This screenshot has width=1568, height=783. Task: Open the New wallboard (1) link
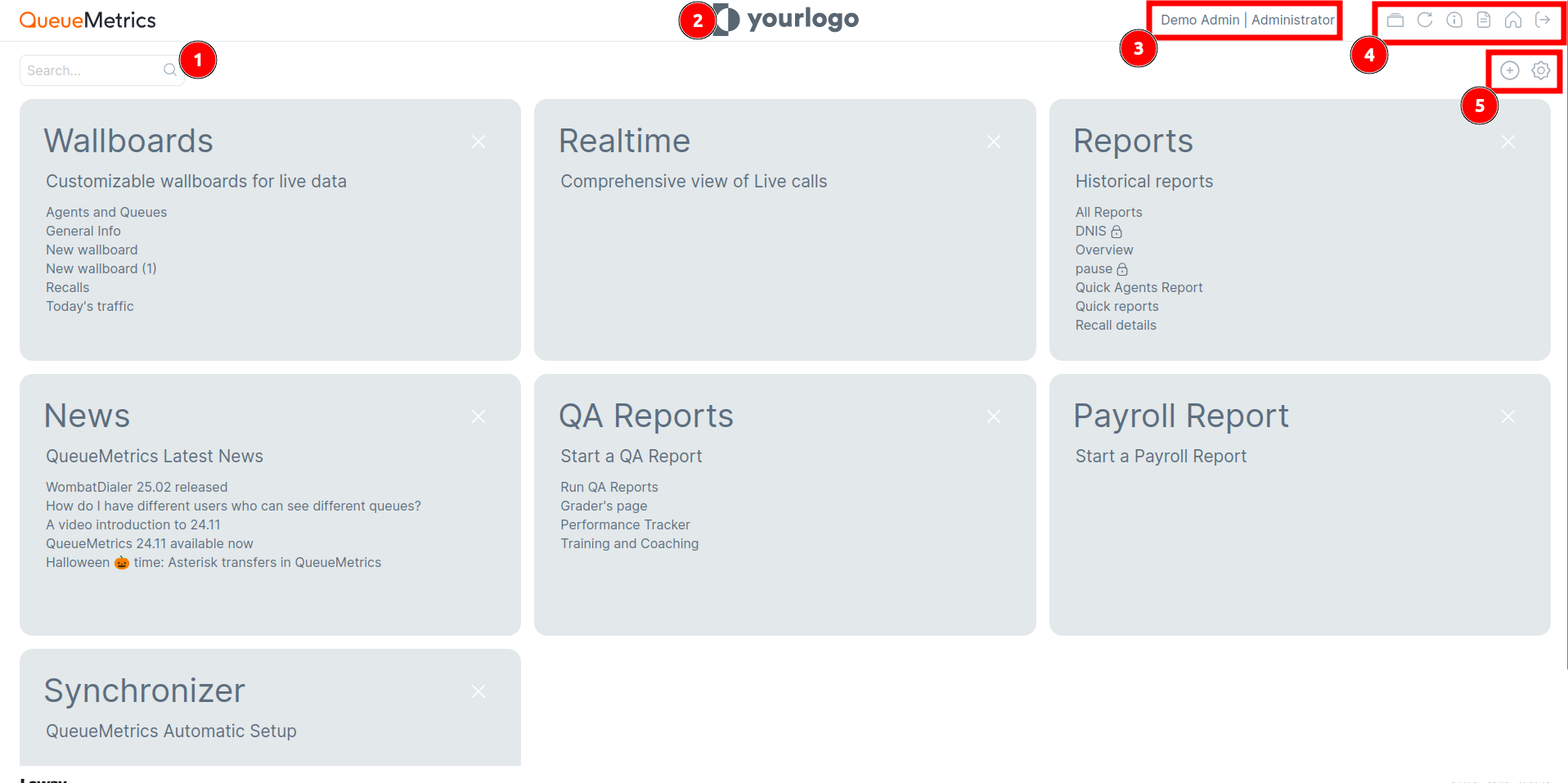coord(101,268)
